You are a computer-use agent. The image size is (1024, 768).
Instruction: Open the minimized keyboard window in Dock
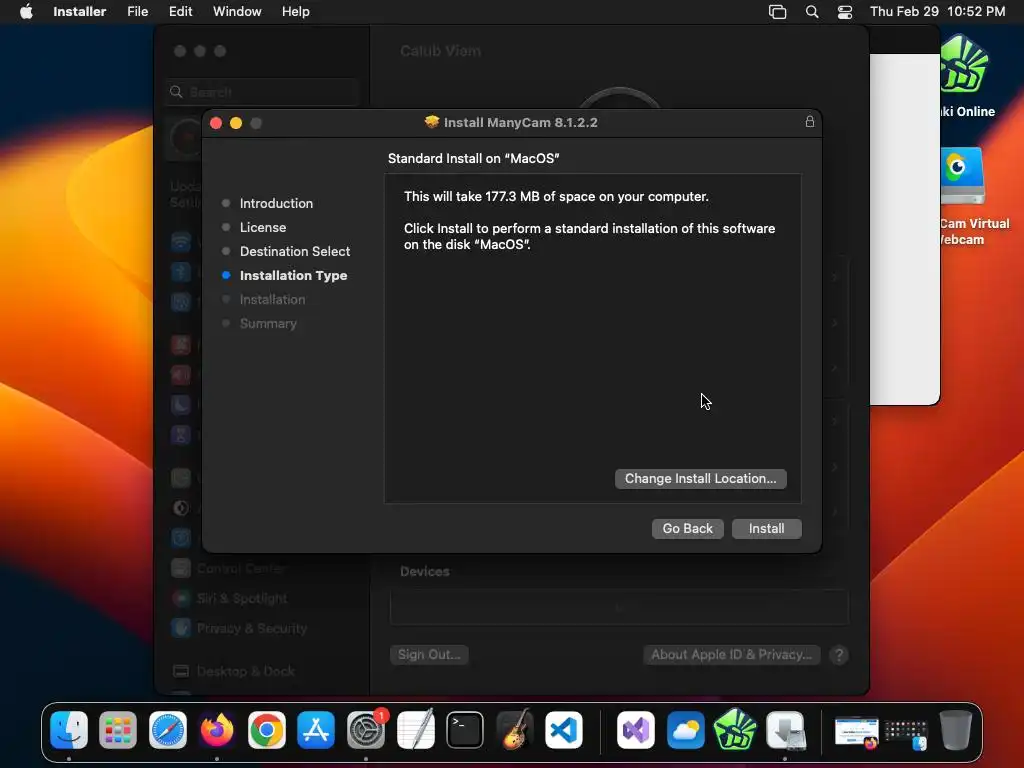tap(906, 734)
